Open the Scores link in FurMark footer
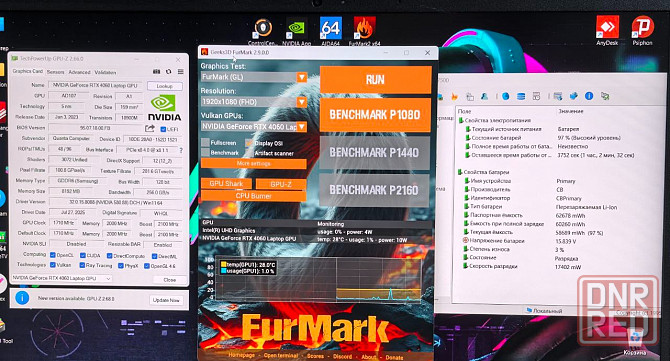The width and height of the screenshot is (670, 361). [x=315, y=356]
